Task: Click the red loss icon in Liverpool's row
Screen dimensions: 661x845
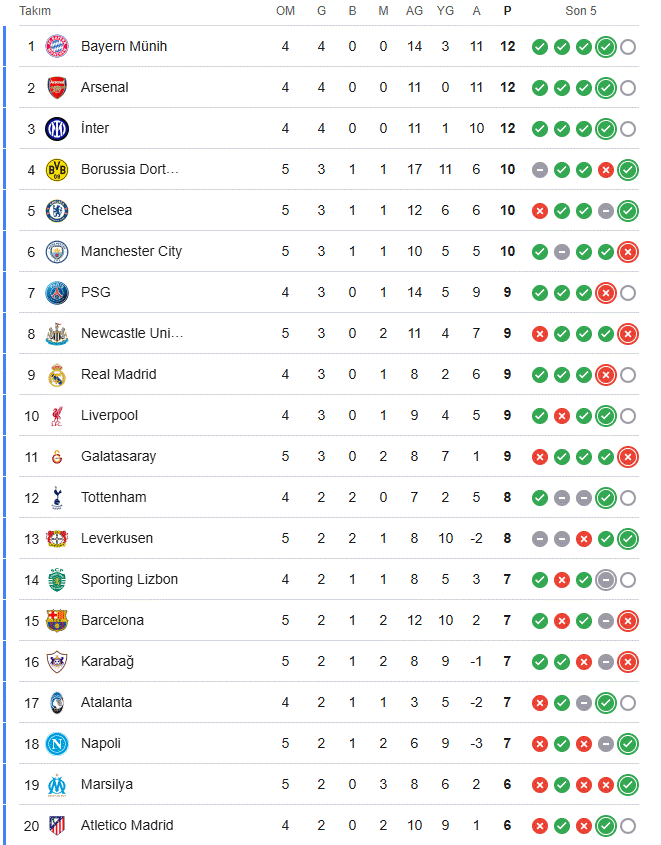Action: 562,416
